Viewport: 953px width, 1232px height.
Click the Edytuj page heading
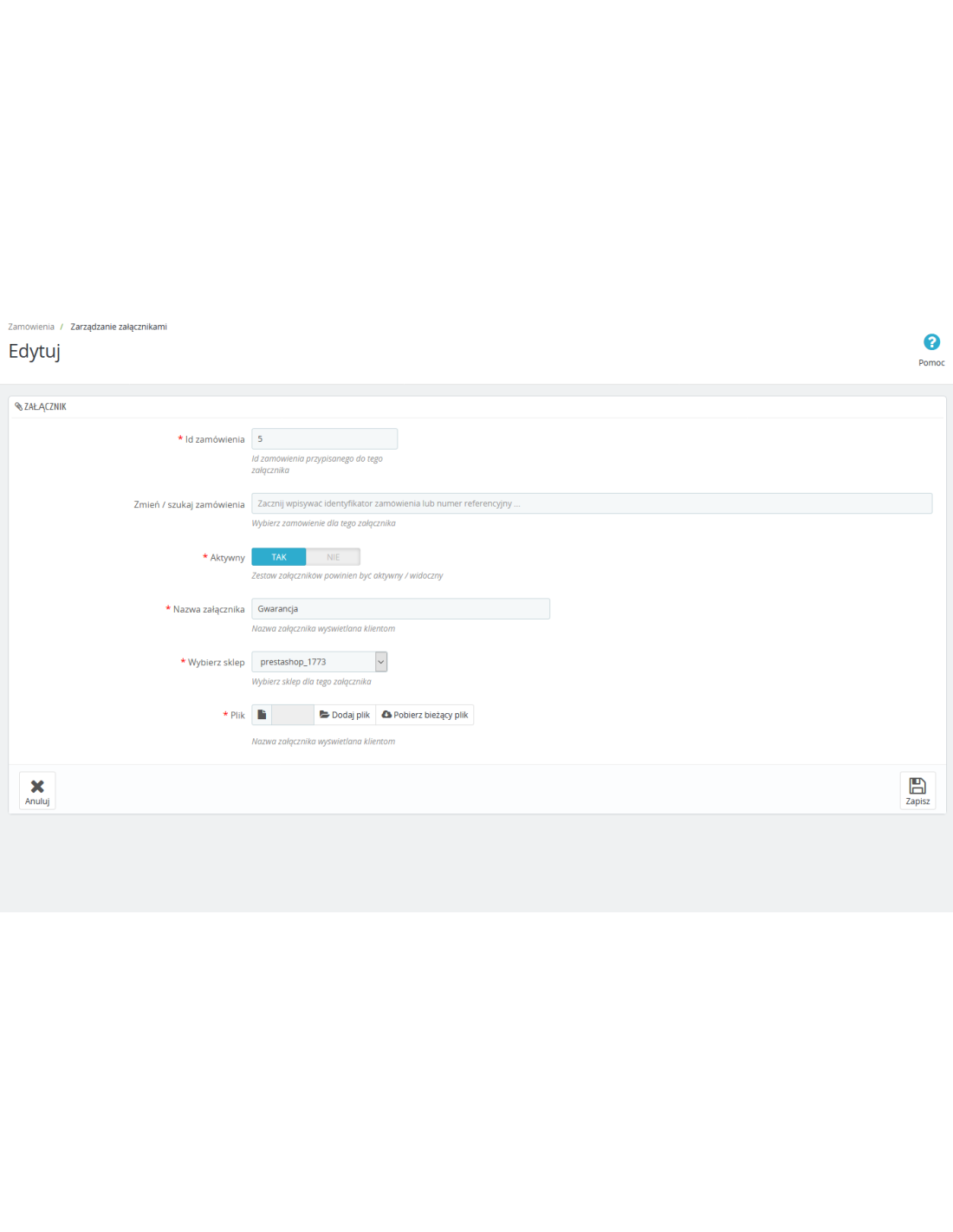(x=35, y=352)
